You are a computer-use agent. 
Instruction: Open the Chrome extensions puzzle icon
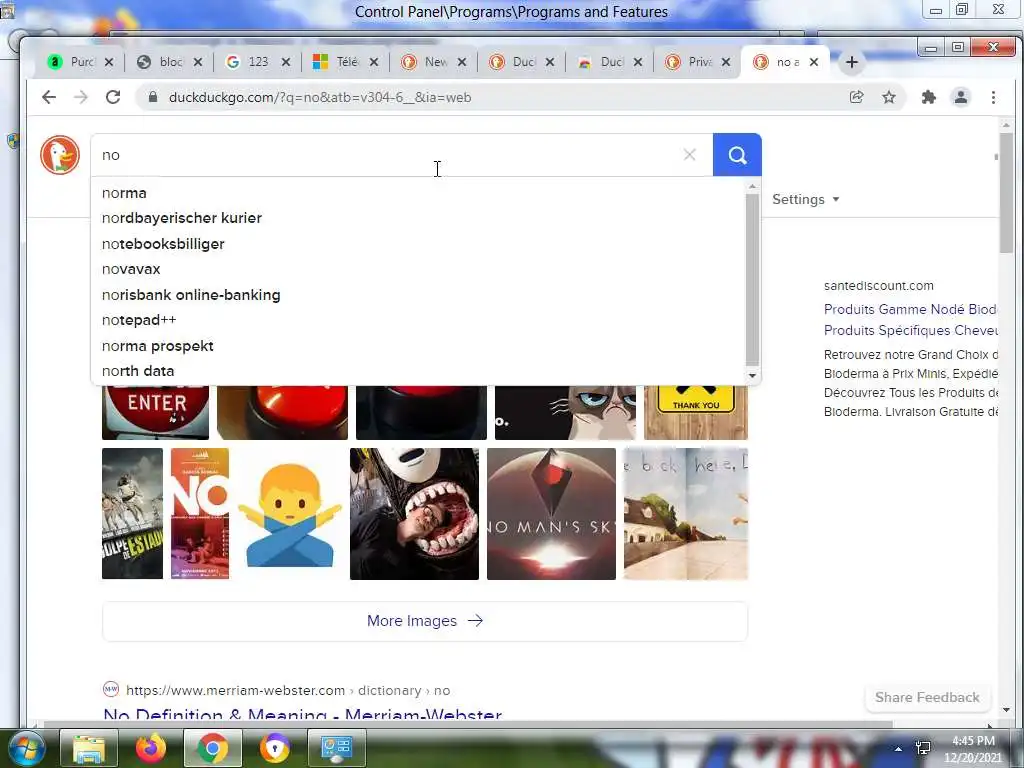(929, 97)
